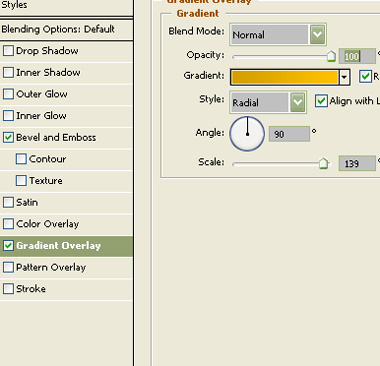Select the Bevel and Emboss label
Viewport: 380px width, 366px height.
[x=56, y=137]
